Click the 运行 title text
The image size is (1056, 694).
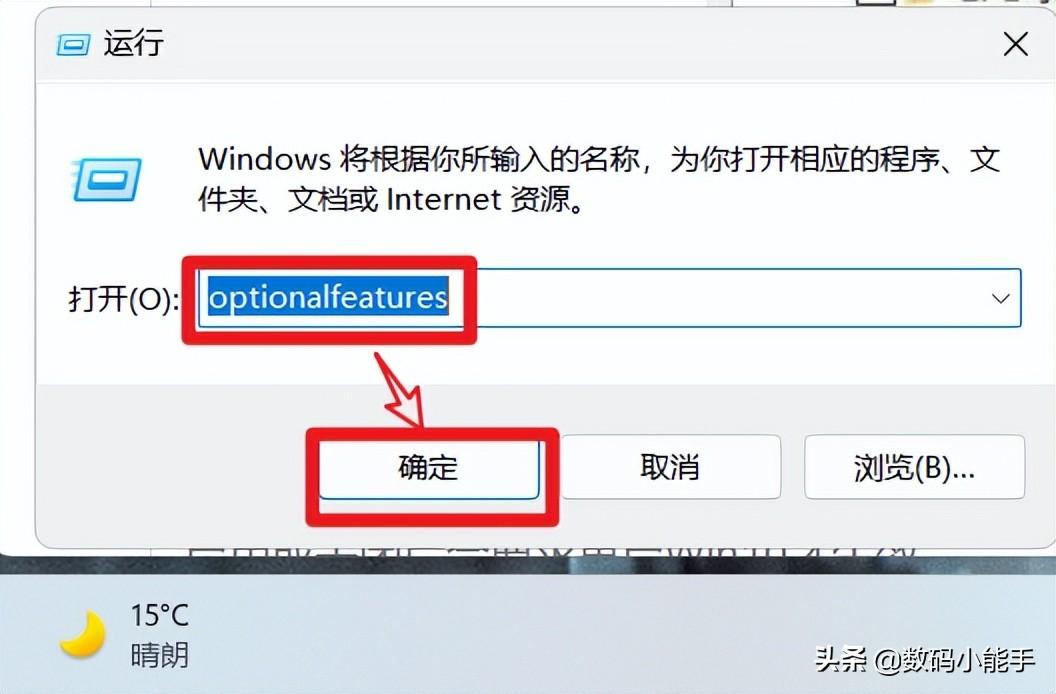pos(133,44)
